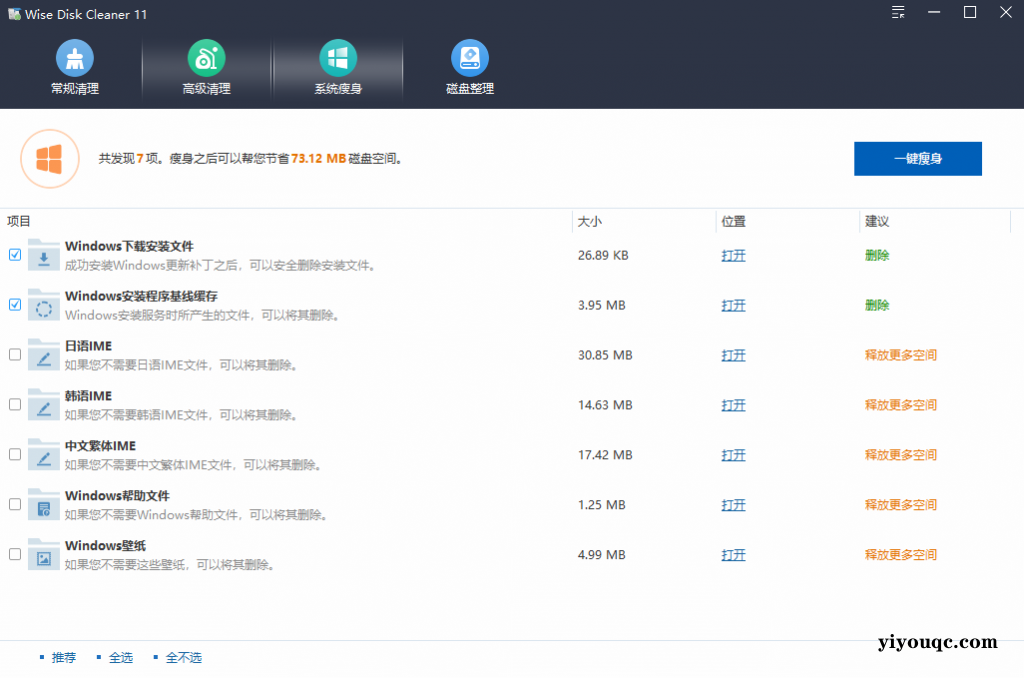Enable the 韩语IME checkbox

pyautogui.click(x=15, y=405)
